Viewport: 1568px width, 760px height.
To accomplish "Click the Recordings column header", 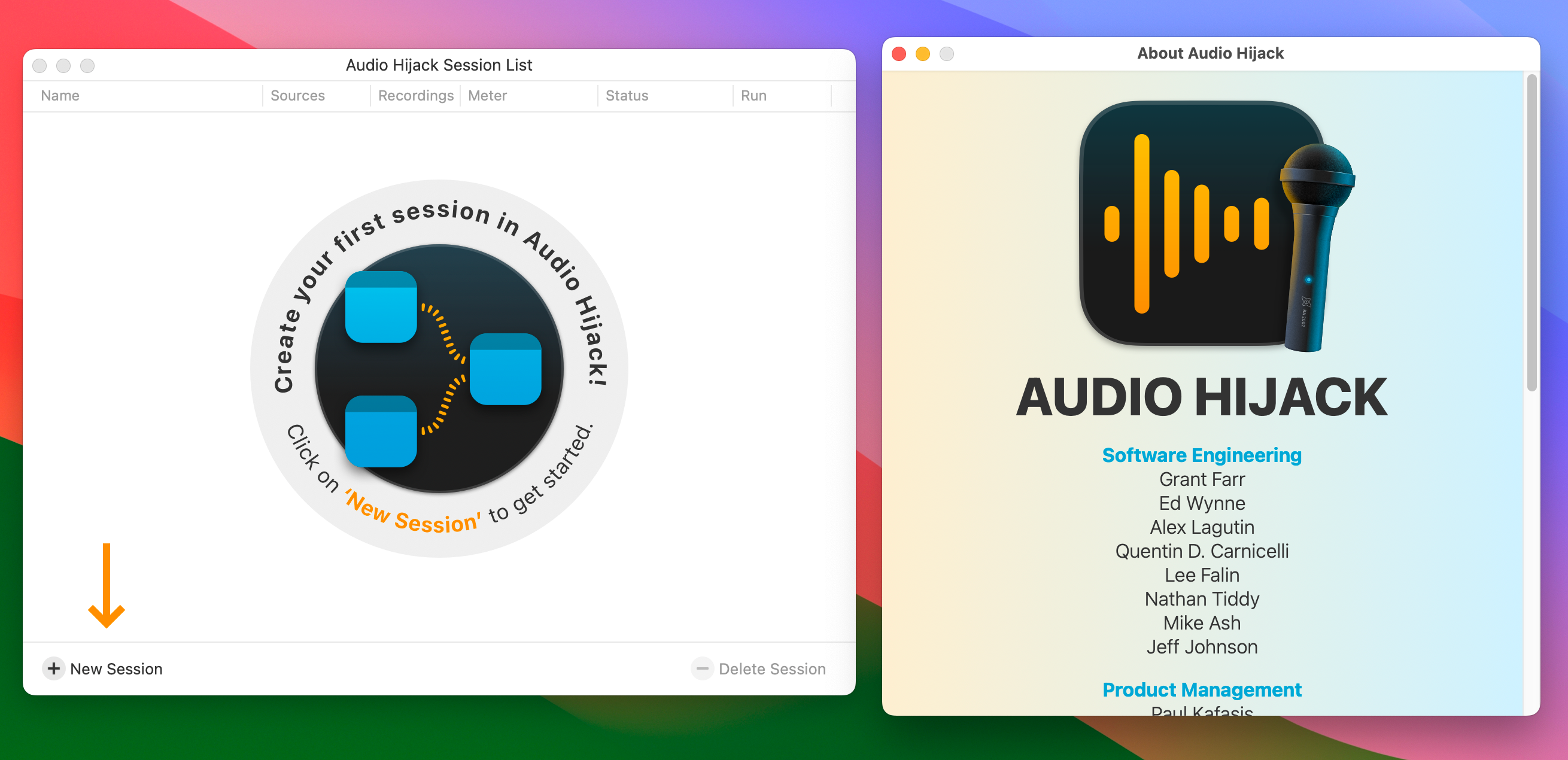I will click(416, 96).
